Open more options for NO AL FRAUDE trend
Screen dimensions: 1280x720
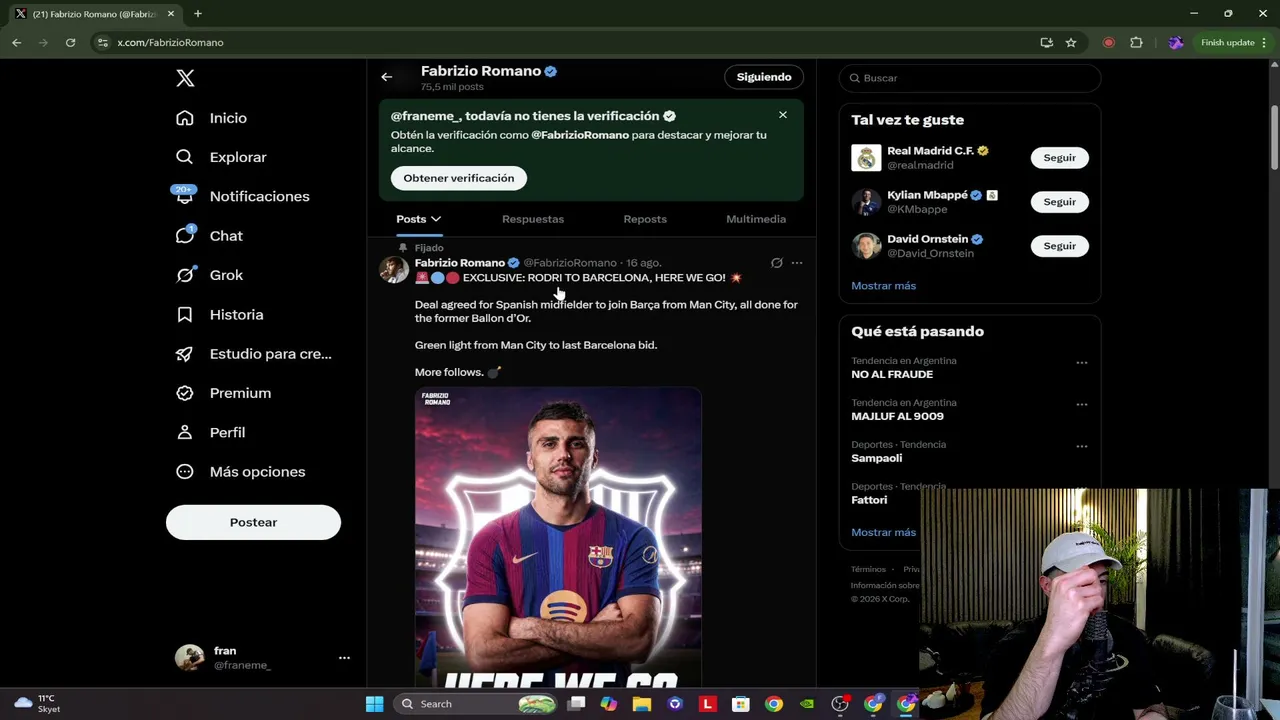point(1081,362)
